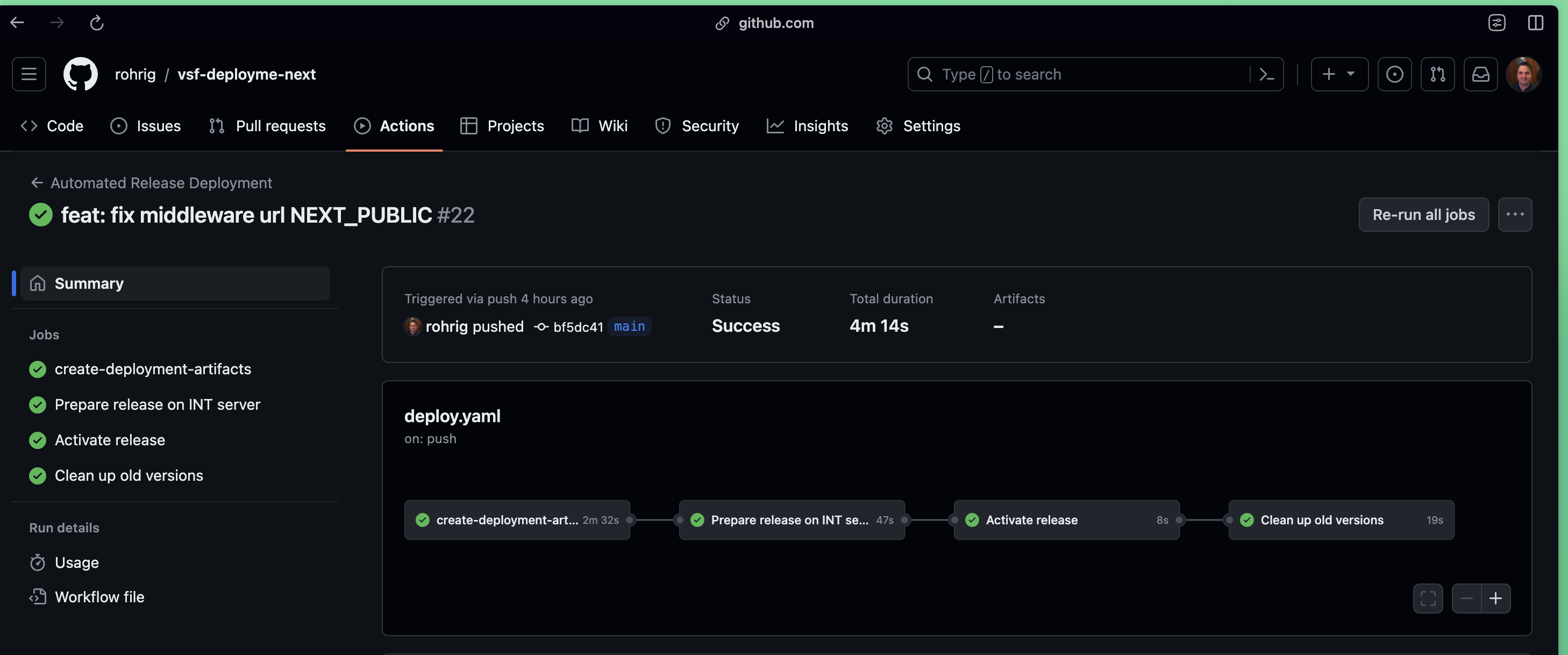The height and width of the screenshot is (655, 1568).
Task: Open the vsf-deployme-next repository link
Action: pyautogui.click(x=246, y=74)
